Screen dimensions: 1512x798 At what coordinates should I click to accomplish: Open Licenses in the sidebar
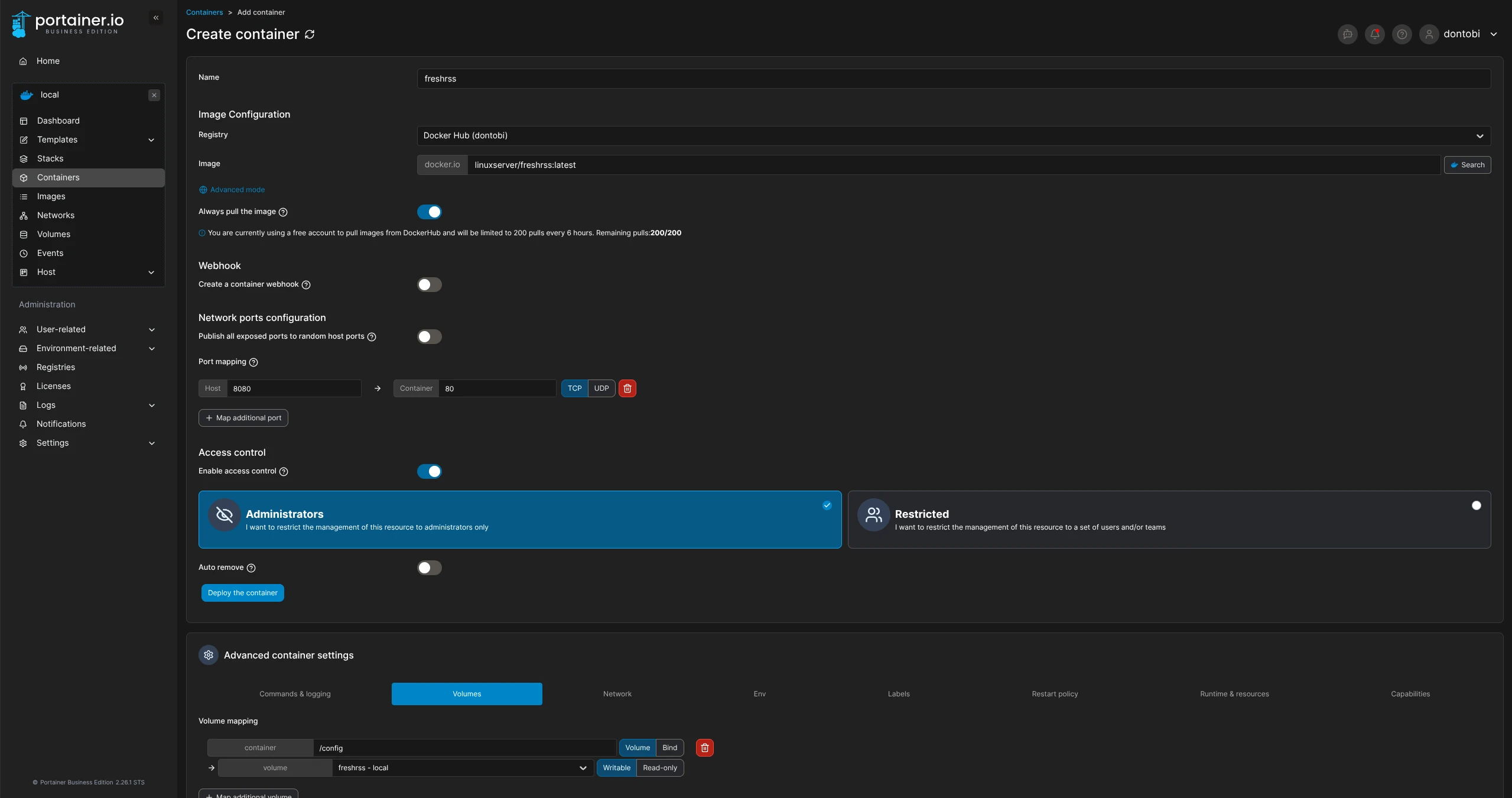pos(89,386)
